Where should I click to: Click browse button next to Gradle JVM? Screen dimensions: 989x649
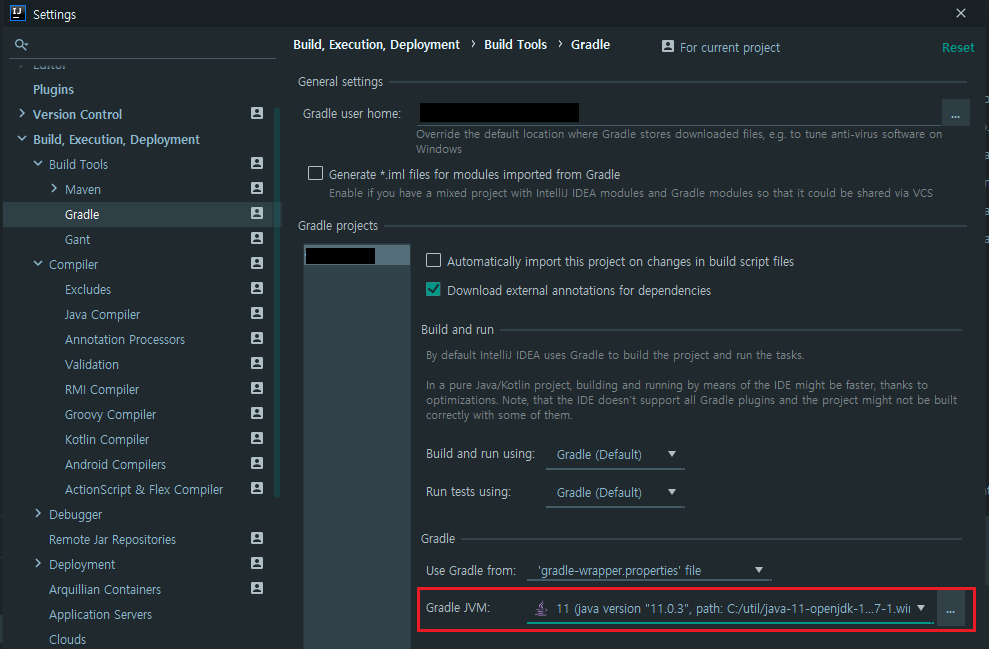[x=951, y=609]
